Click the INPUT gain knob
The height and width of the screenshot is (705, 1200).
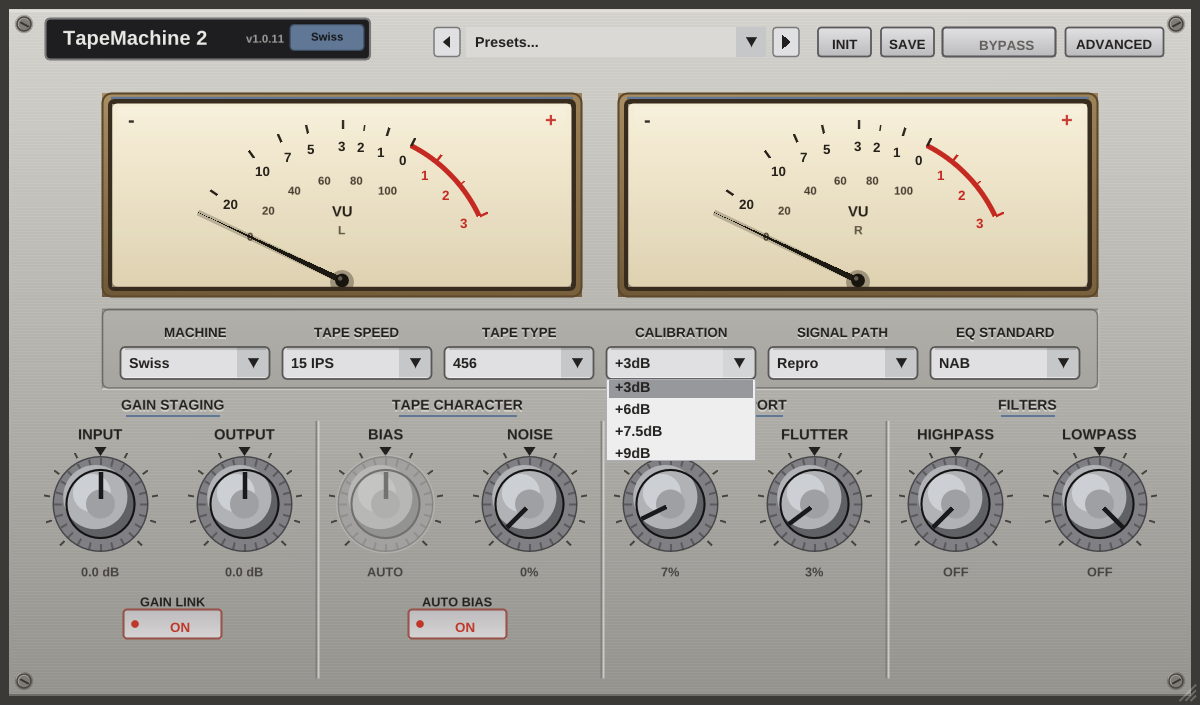pyautogui.click(x=100, y=503)
